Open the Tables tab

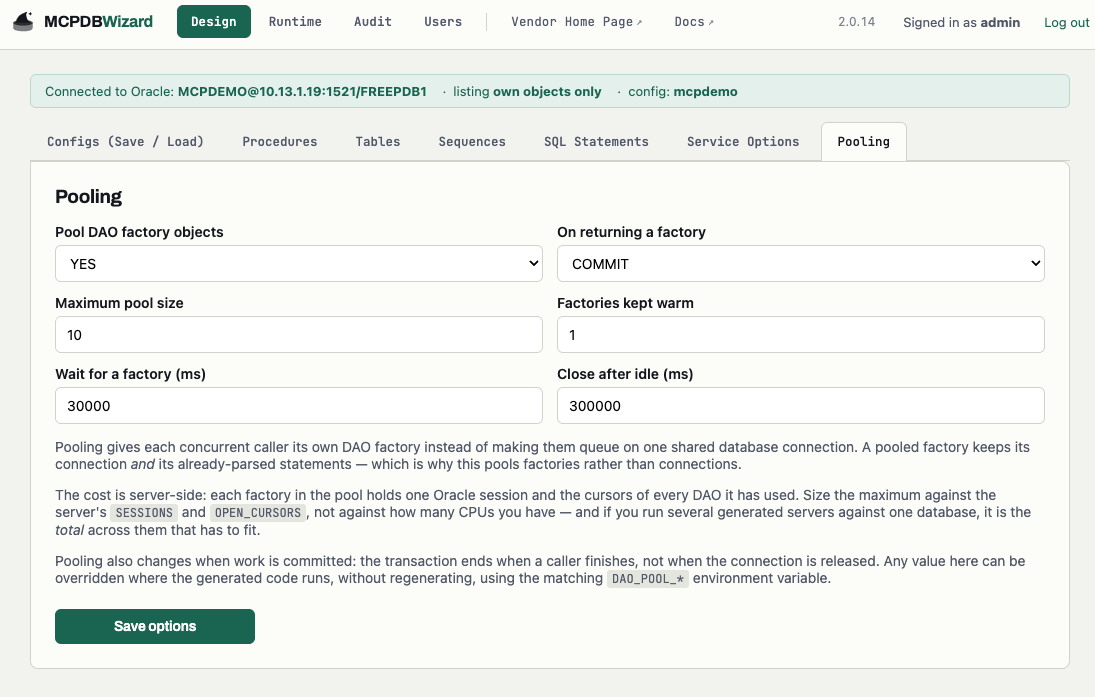[x=377, y=142]
